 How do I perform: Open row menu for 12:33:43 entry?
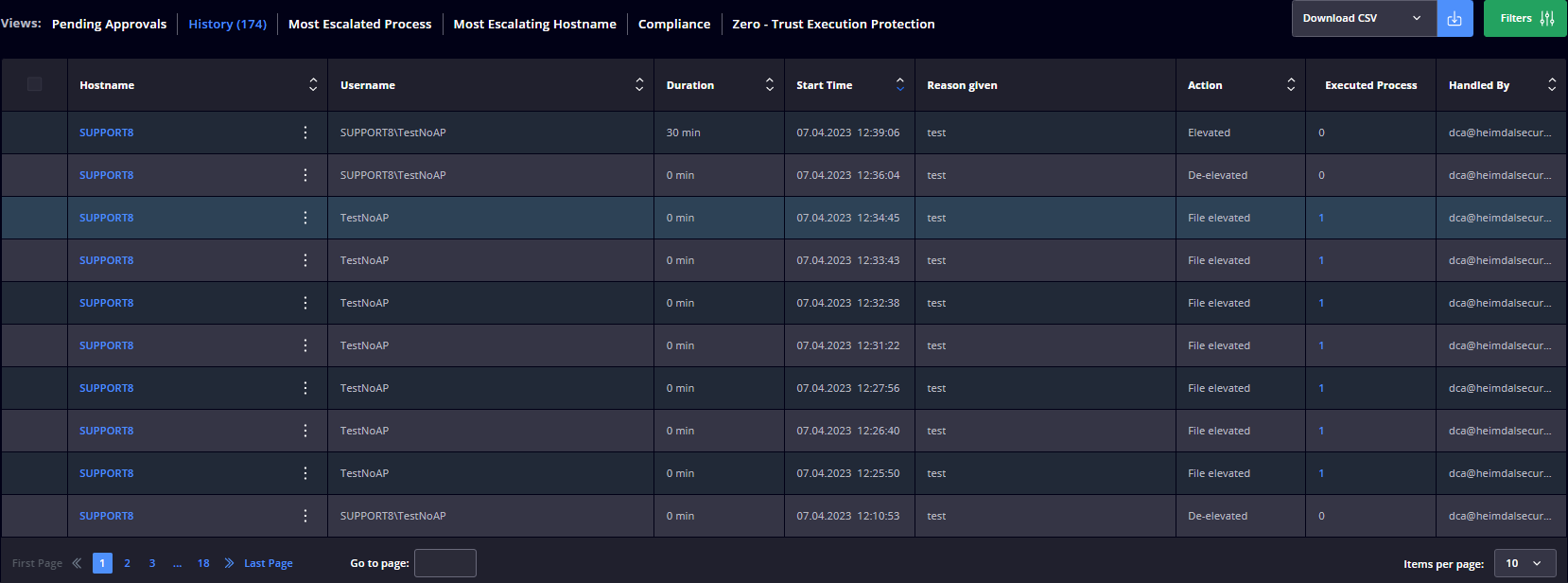pos(305,260)
